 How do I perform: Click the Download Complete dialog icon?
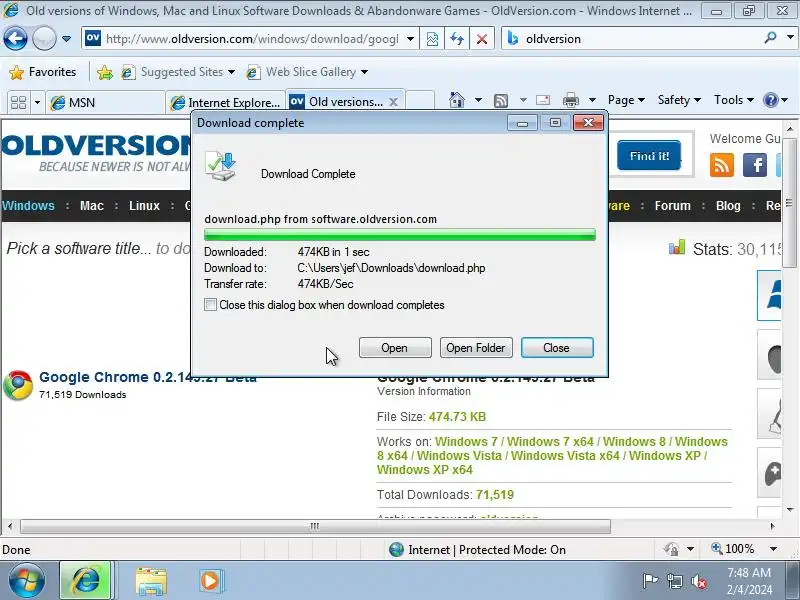pos(221,166)
